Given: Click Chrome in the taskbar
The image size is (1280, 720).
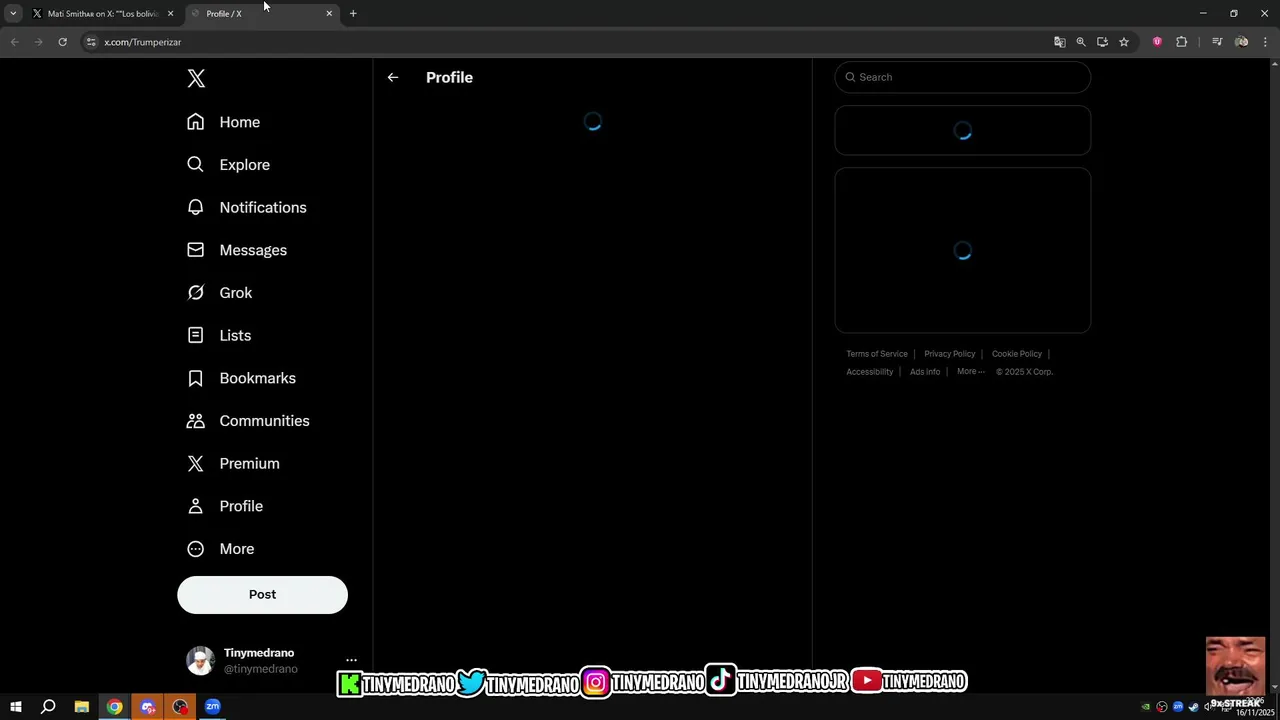Looking at the screenshot, I should click(x=115, y=707).
